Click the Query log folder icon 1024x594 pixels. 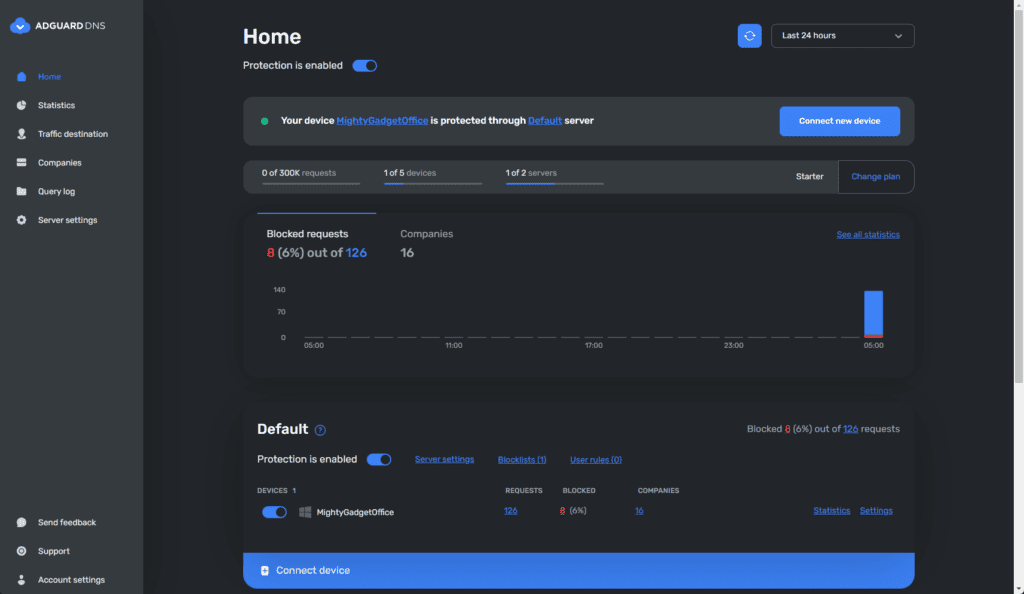[22, 191]
